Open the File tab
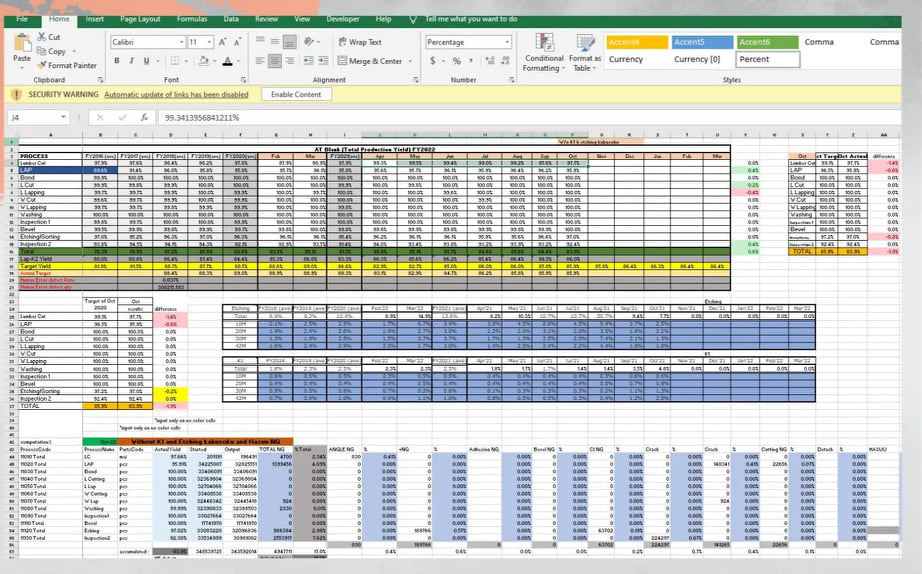The width and height of the screenshot is (922, 574). click(22, 19)
